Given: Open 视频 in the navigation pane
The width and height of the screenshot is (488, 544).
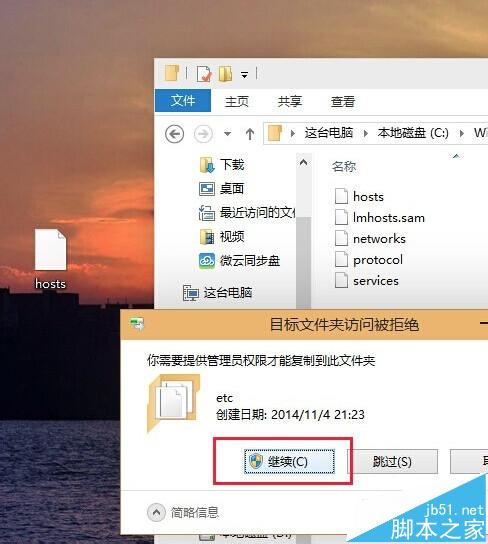Looking at the screenshot, I should (222, 237).
